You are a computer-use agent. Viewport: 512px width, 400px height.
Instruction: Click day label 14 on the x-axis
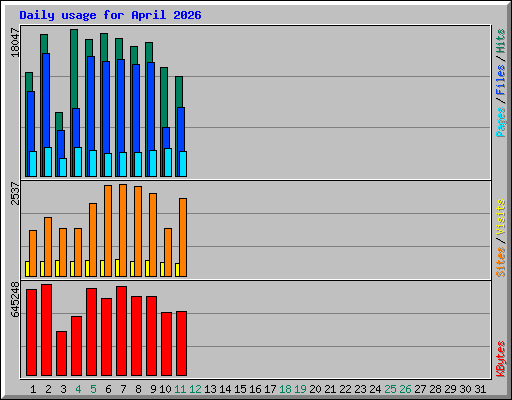coord(225,389)
